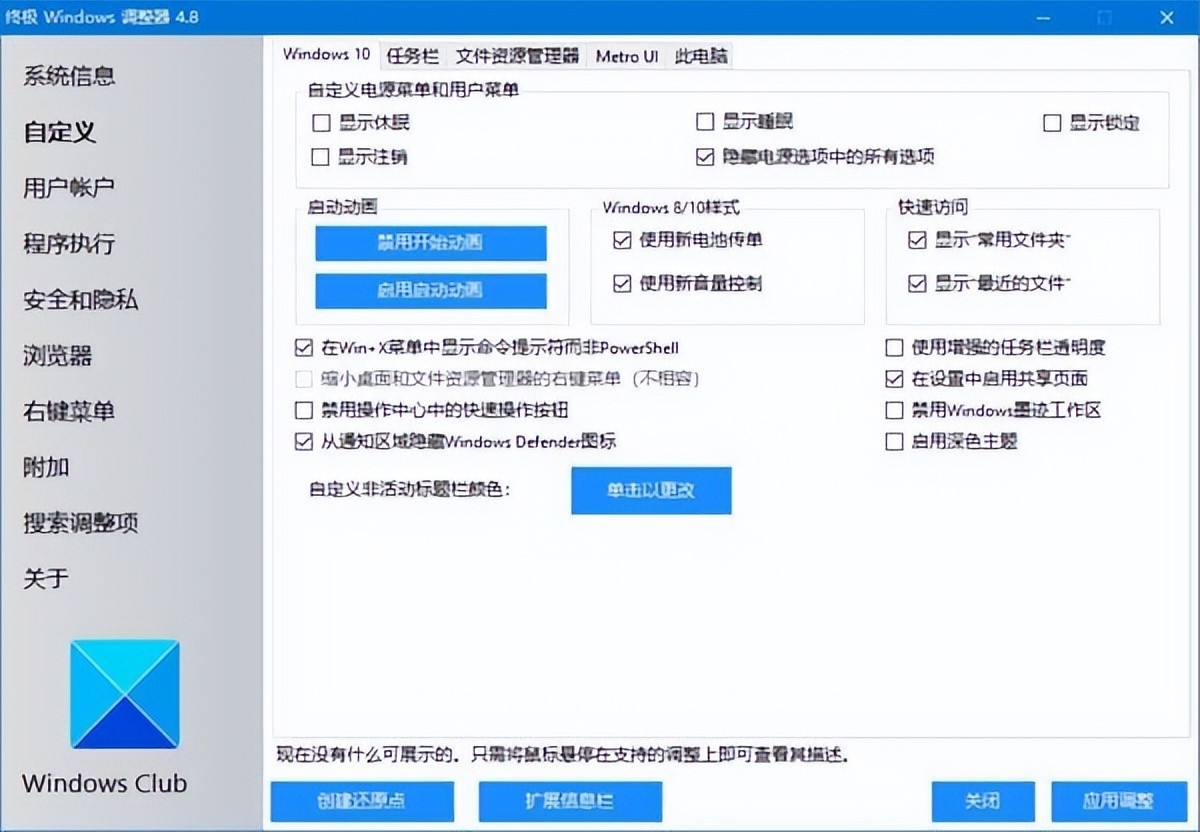The image size is (1200, 832).
Task: Select 附加 in the sidebar
Action: coord(46,467)
